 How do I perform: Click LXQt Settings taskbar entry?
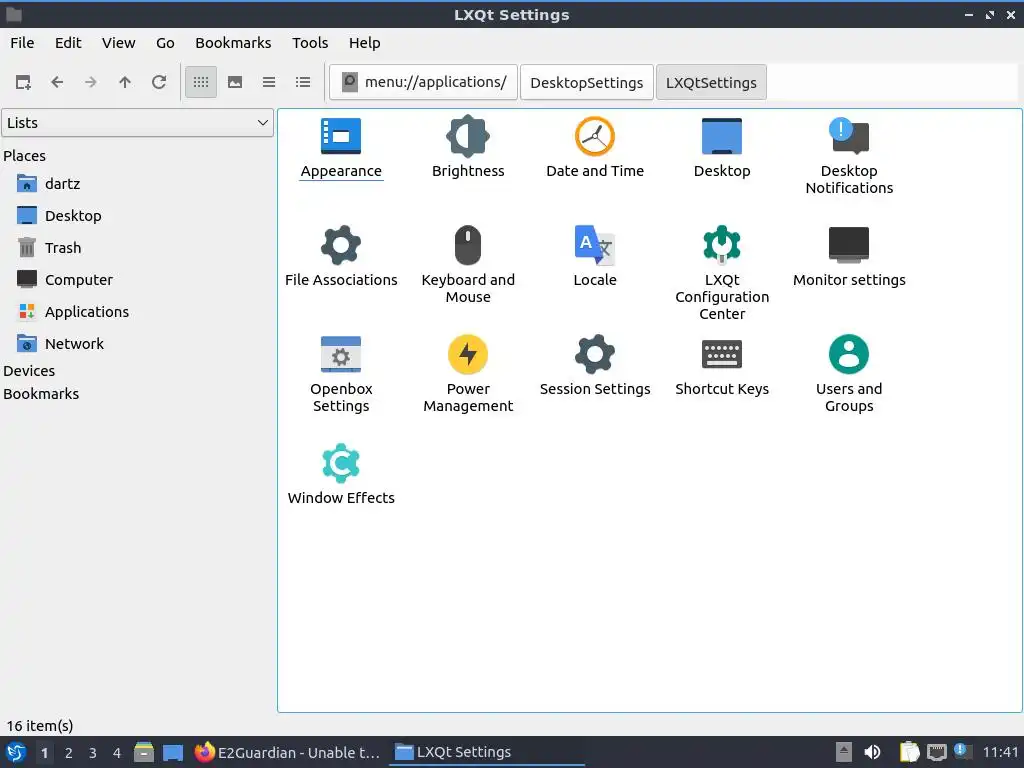(487, 752)
